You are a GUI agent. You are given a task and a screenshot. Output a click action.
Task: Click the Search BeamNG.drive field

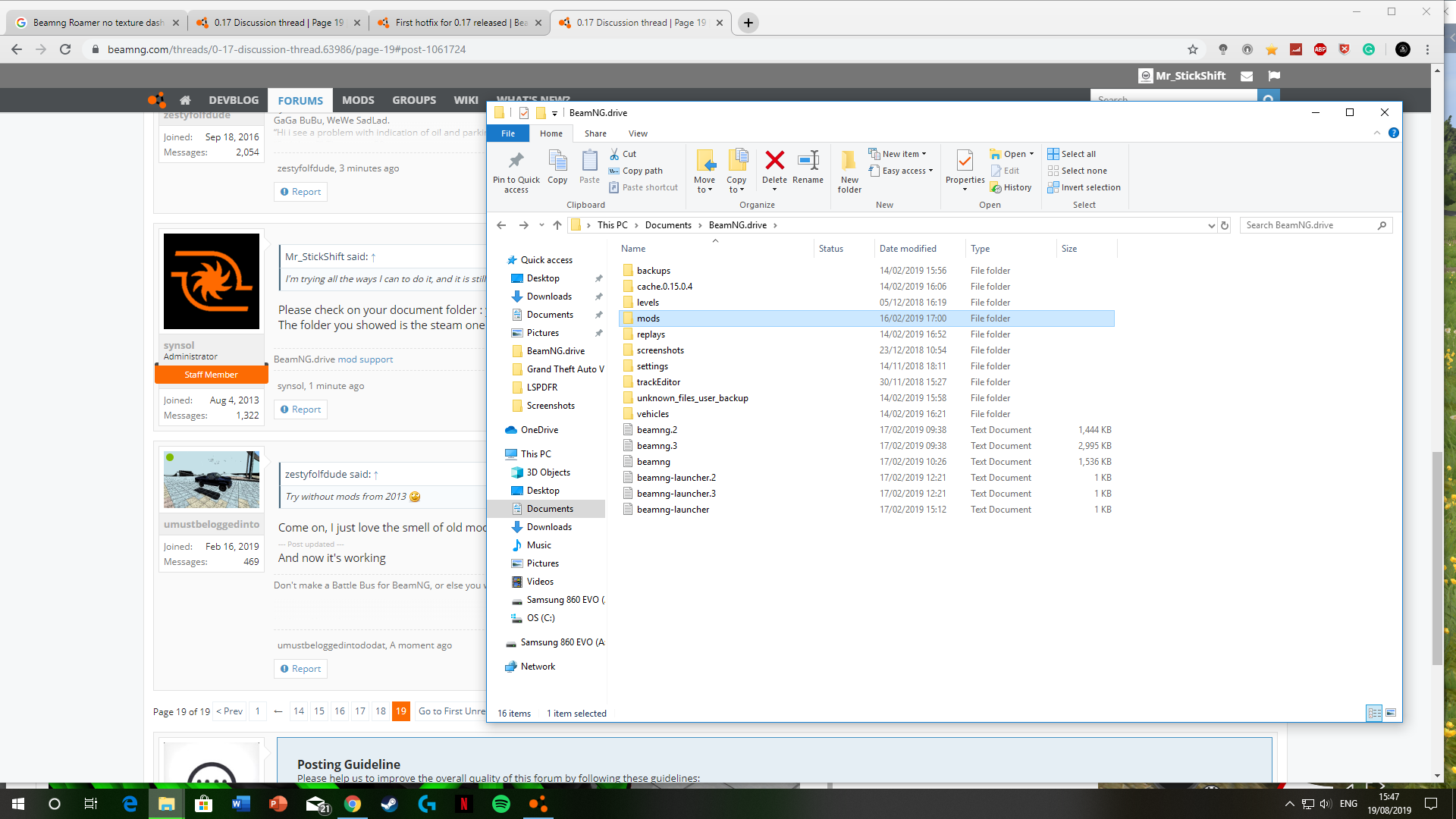1316,225
